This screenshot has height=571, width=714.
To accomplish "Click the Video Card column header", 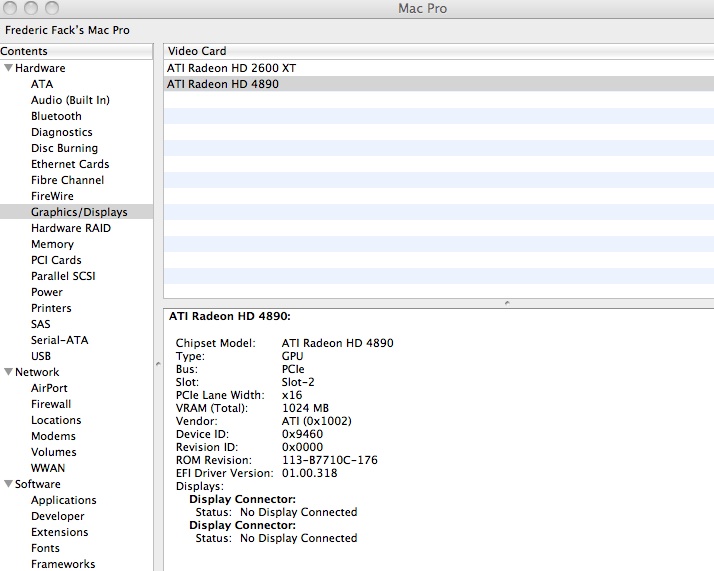I will coord(439,51).
